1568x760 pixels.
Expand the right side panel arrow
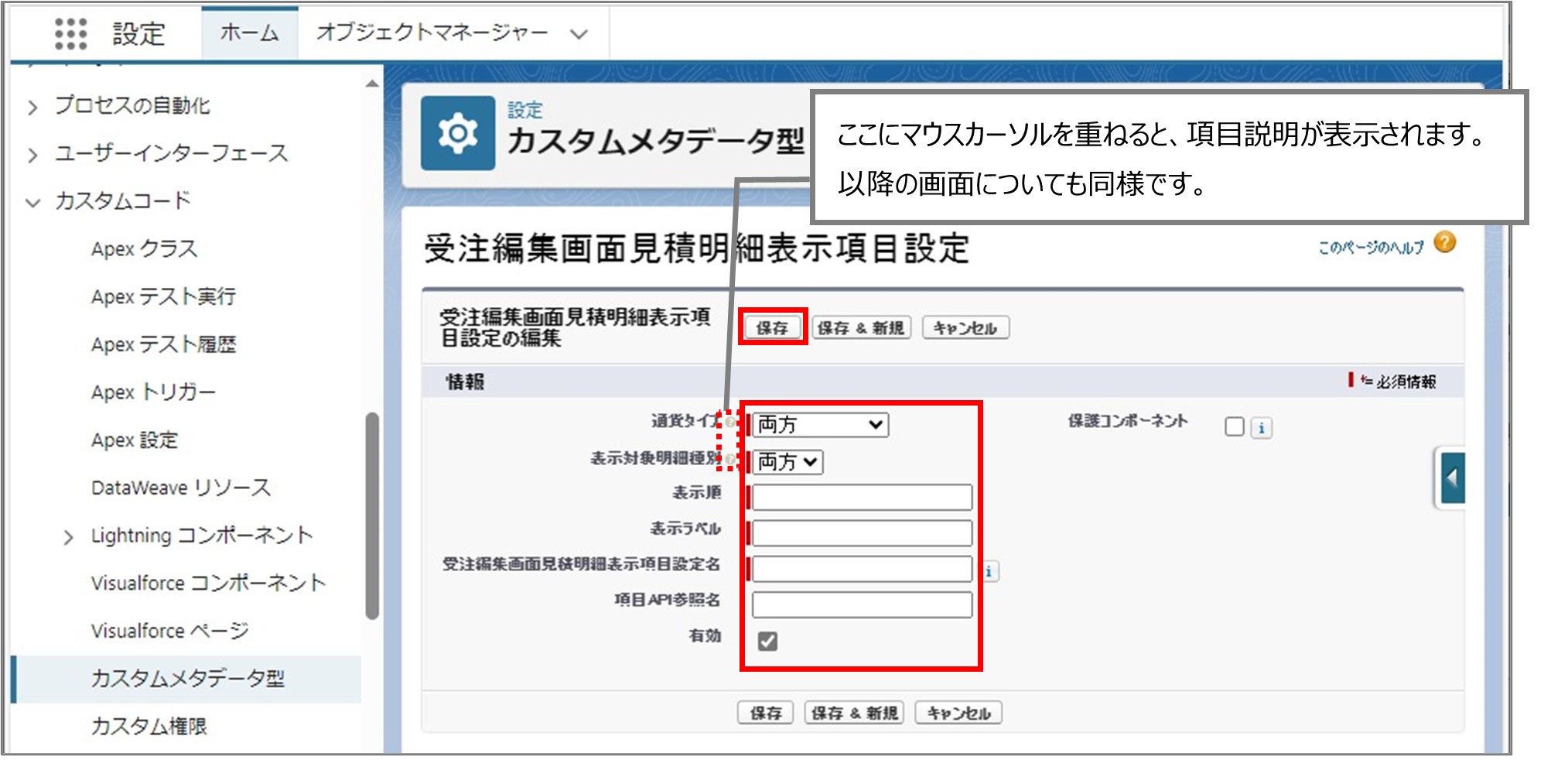click(1453, 478)
